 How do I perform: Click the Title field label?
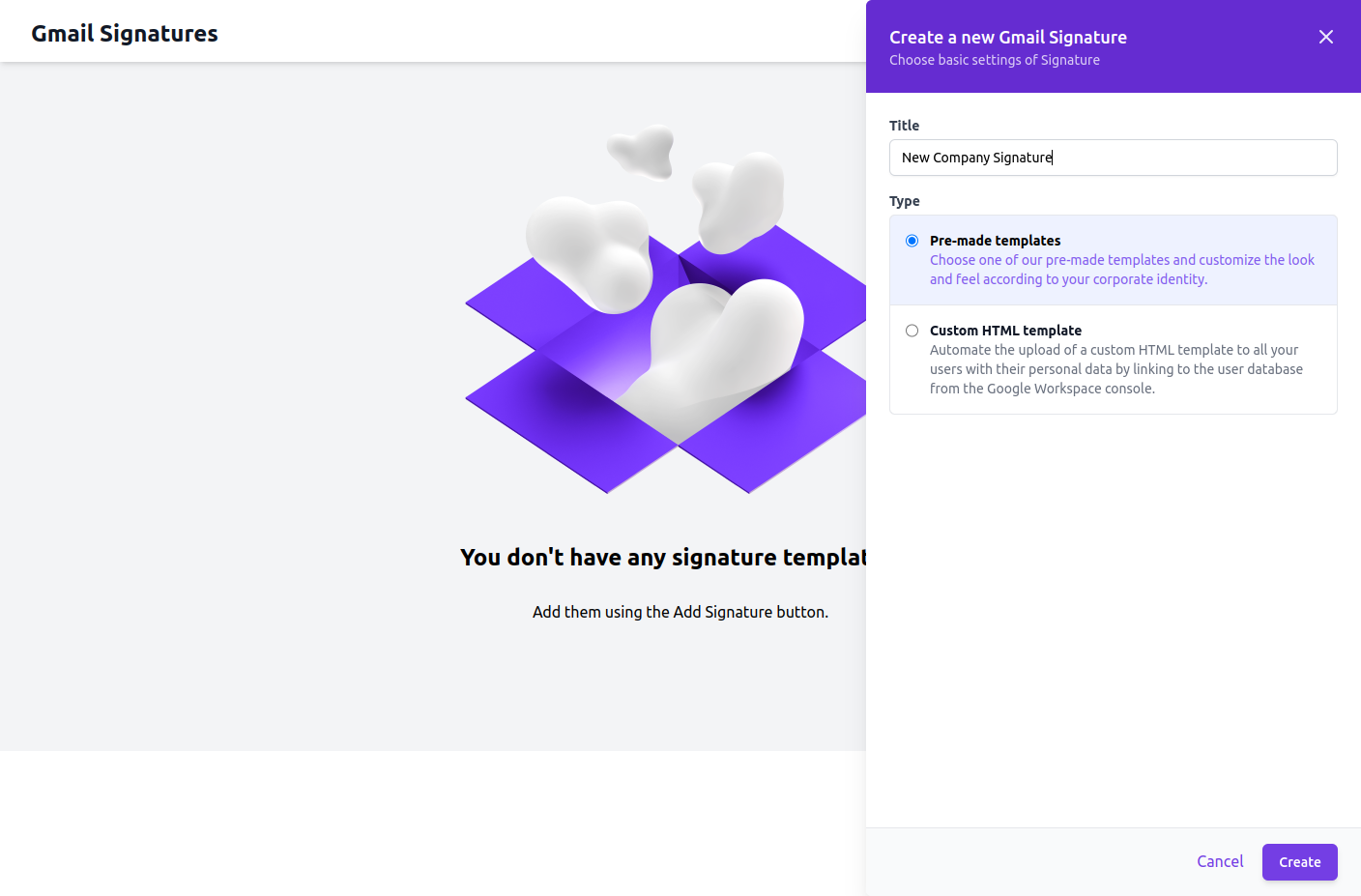click(904, 126)
